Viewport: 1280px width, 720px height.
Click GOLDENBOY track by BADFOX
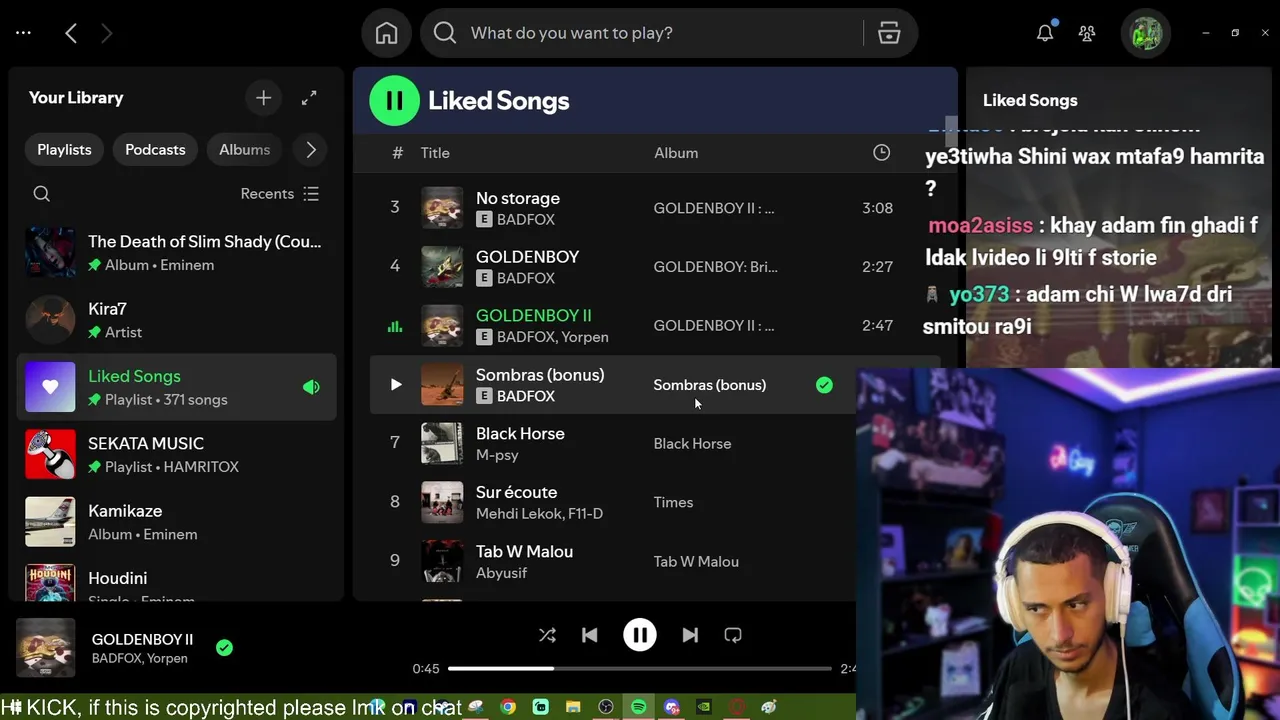(x=527, y=257)
